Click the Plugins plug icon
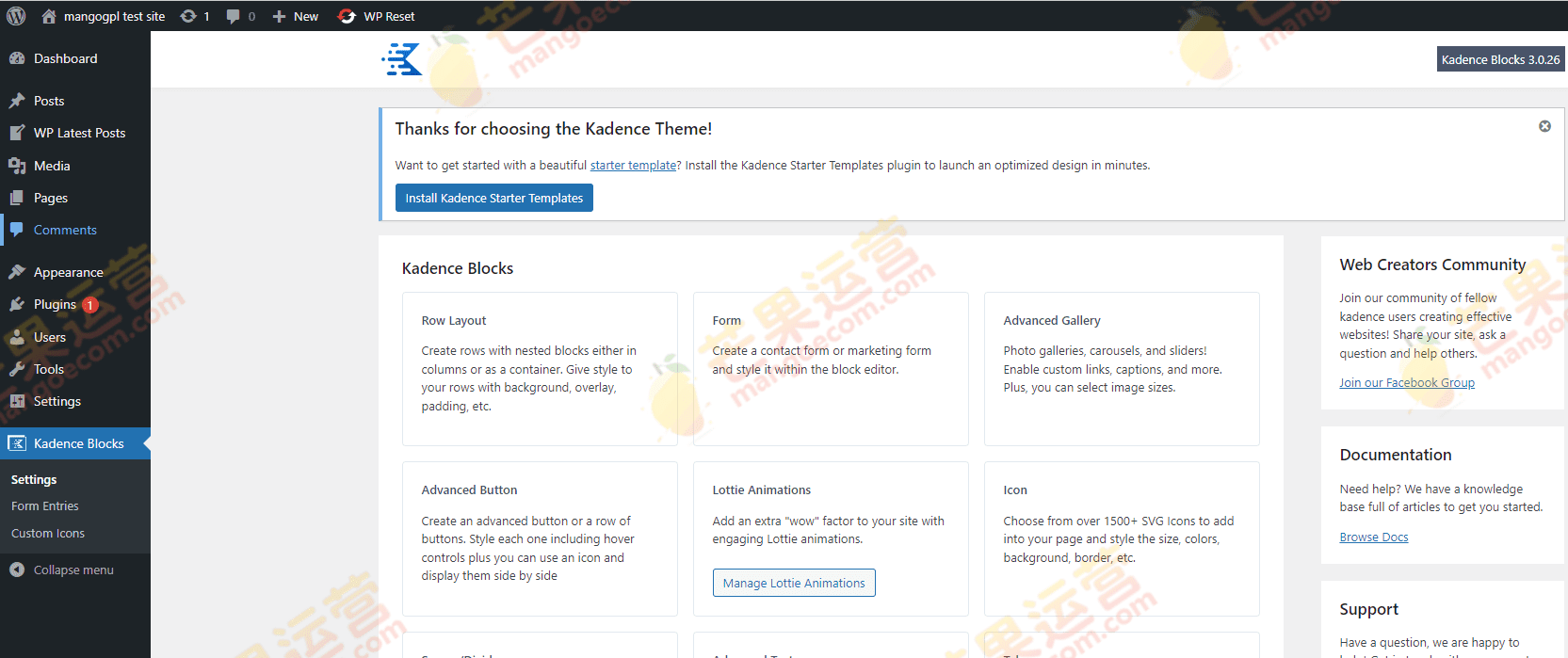Screen dimensions: 1568x658 pos(17,304)
